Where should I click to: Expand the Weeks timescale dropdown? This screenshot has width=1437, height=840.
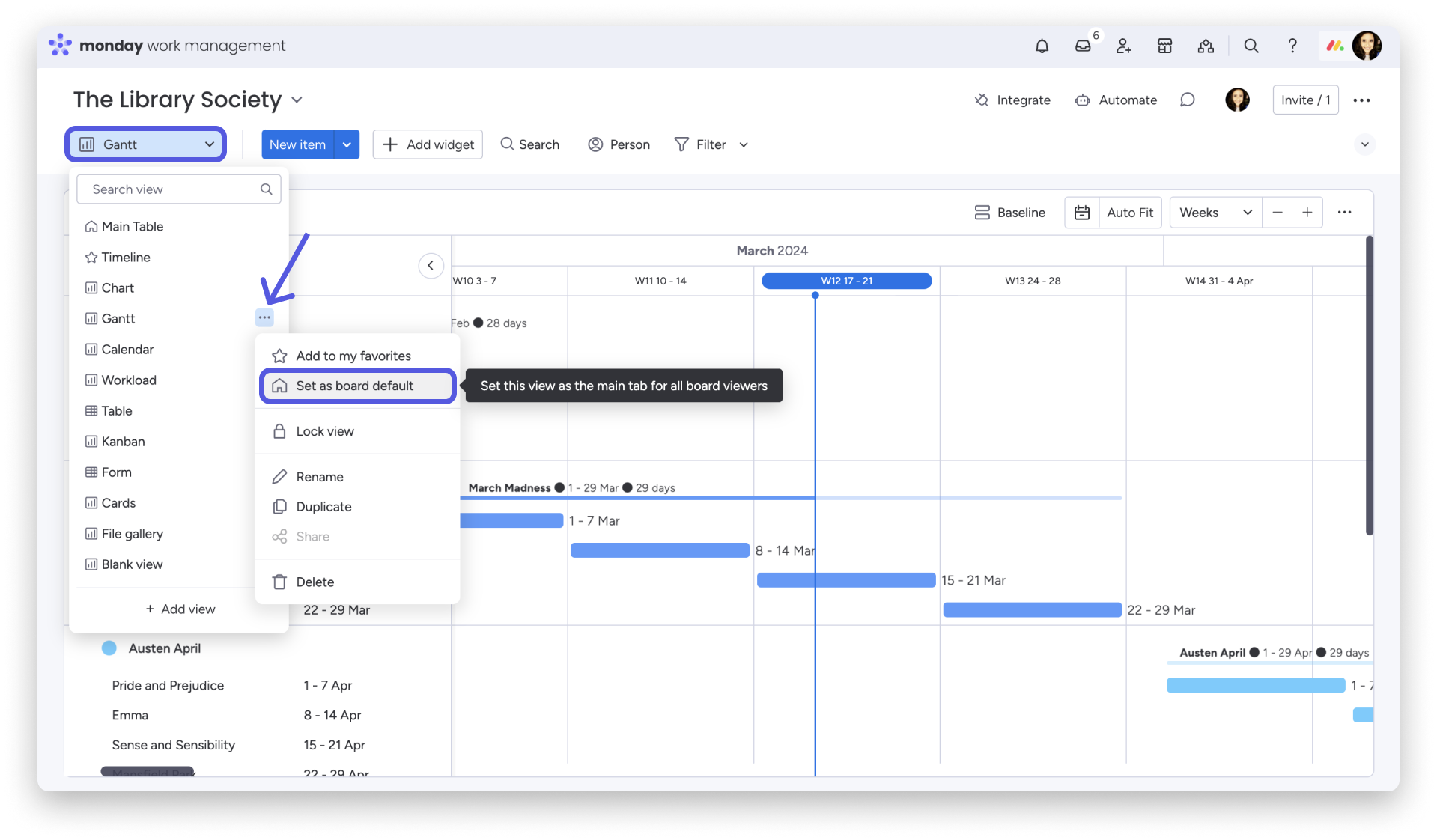pos(1215,213)
